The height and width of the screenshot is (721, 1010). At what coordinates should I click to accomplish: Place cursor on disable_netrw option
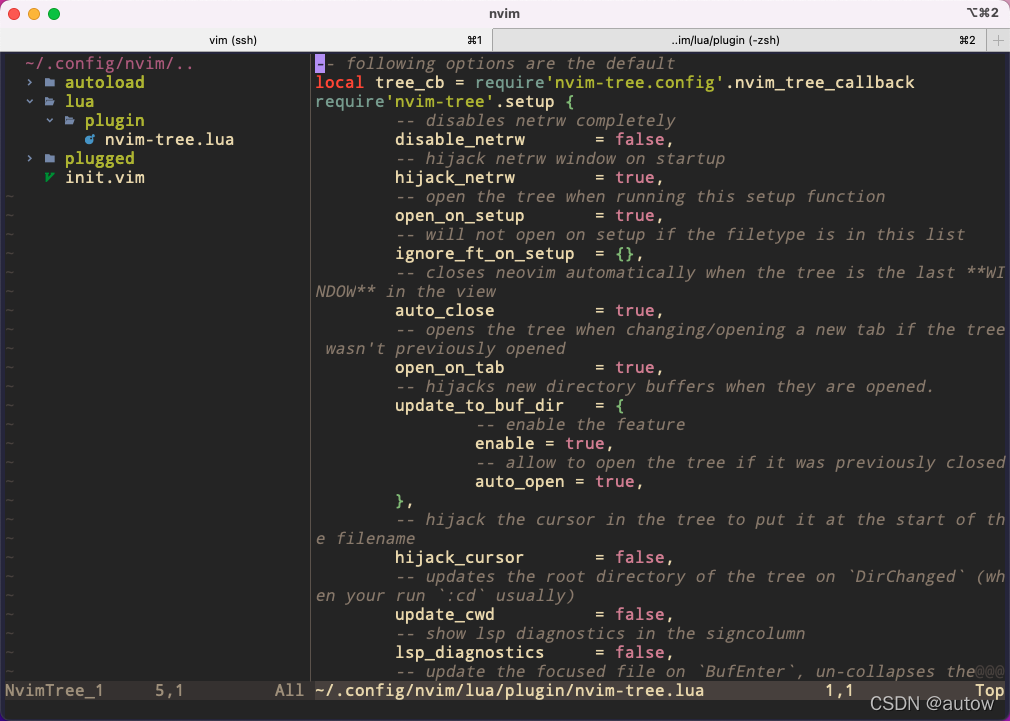[460, 139]
